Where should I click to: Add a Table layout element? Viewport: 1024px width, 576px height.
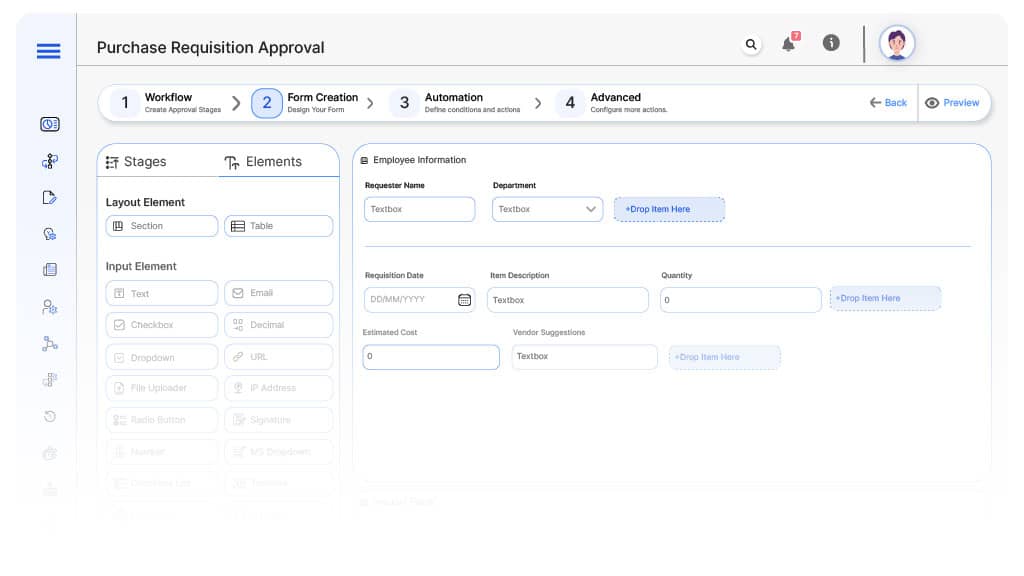pos(278,226)
